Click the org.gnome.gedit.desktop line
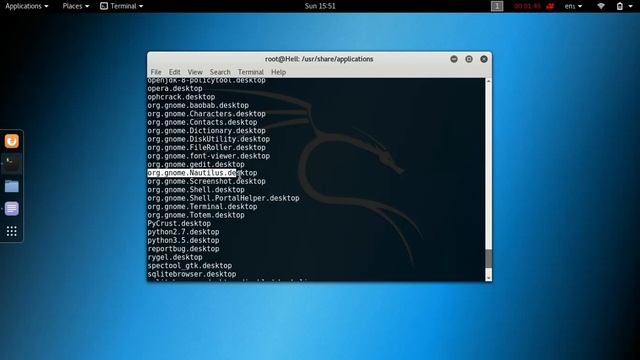Viewport: 640px width, 360px height. (196, 164)
